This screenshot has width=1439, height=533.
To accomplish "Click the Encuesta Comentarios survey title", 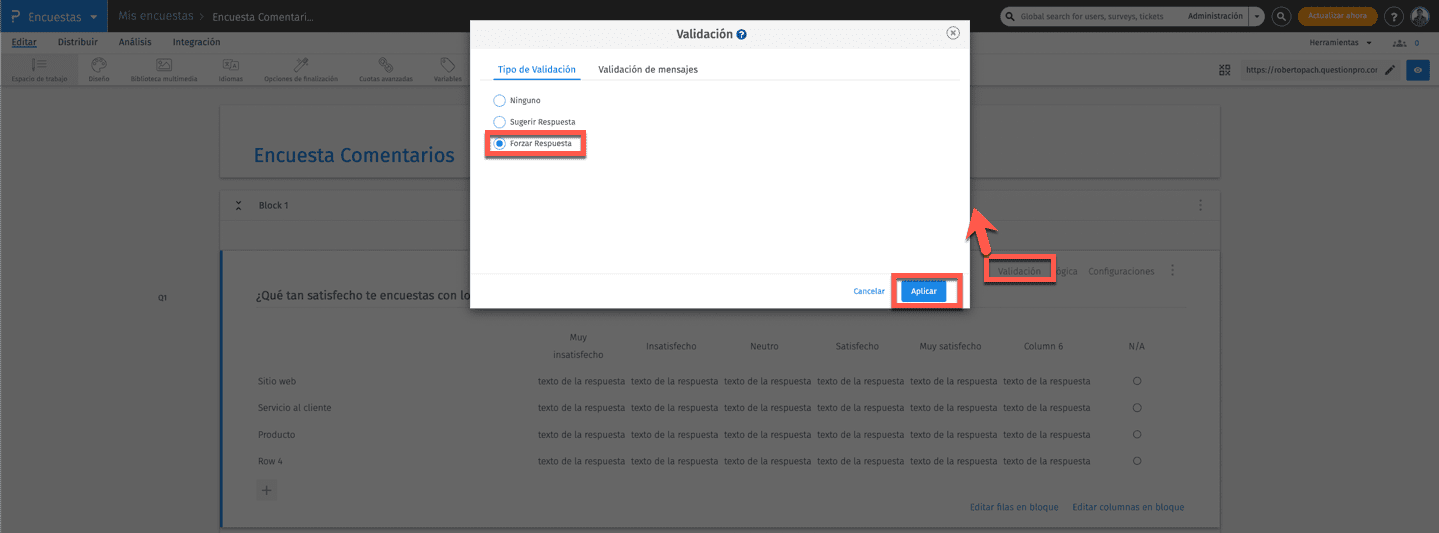I will coord(354,155).
